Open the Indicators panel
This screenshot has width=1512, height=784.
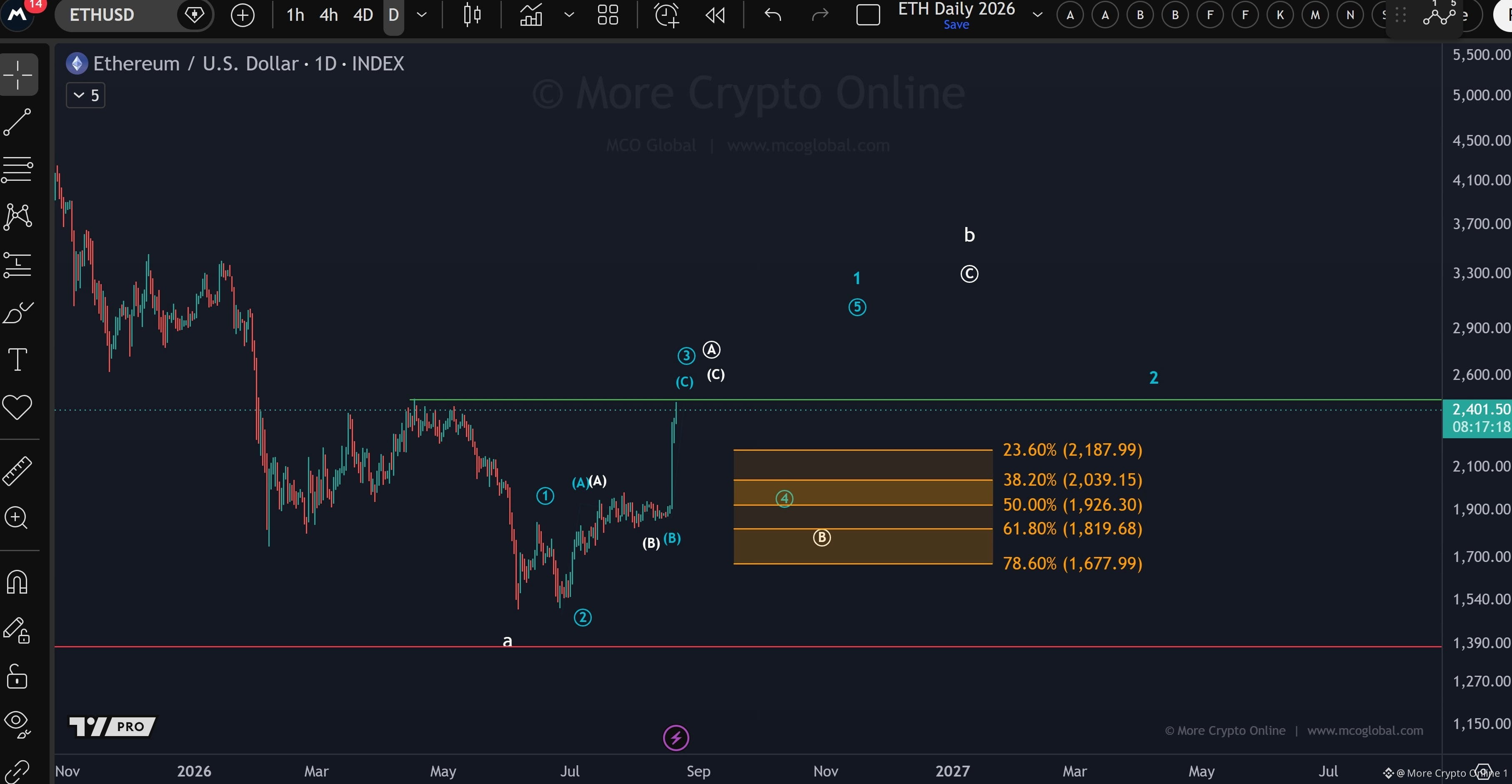coord(531,15)
